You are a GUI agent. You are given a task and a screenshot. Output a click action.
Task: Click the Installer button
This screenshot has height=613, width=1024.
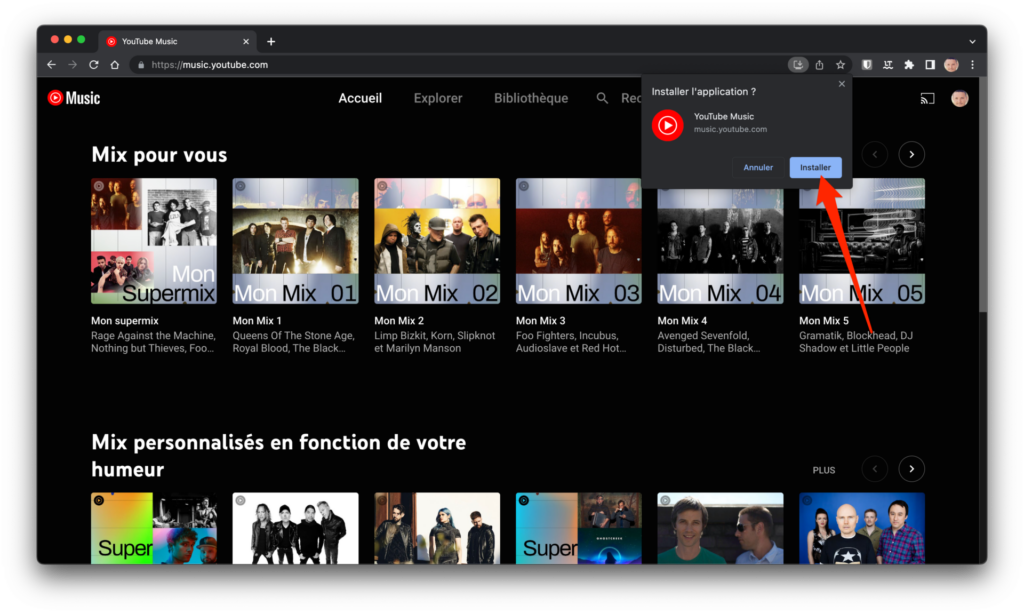tap(815, 167)
